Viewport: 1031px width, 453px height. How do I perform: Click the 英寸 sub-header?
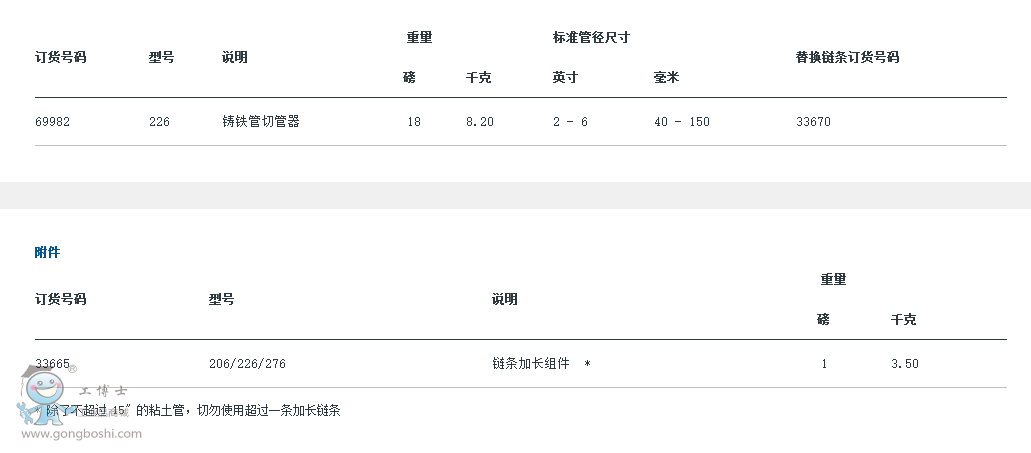coord(565,78)
